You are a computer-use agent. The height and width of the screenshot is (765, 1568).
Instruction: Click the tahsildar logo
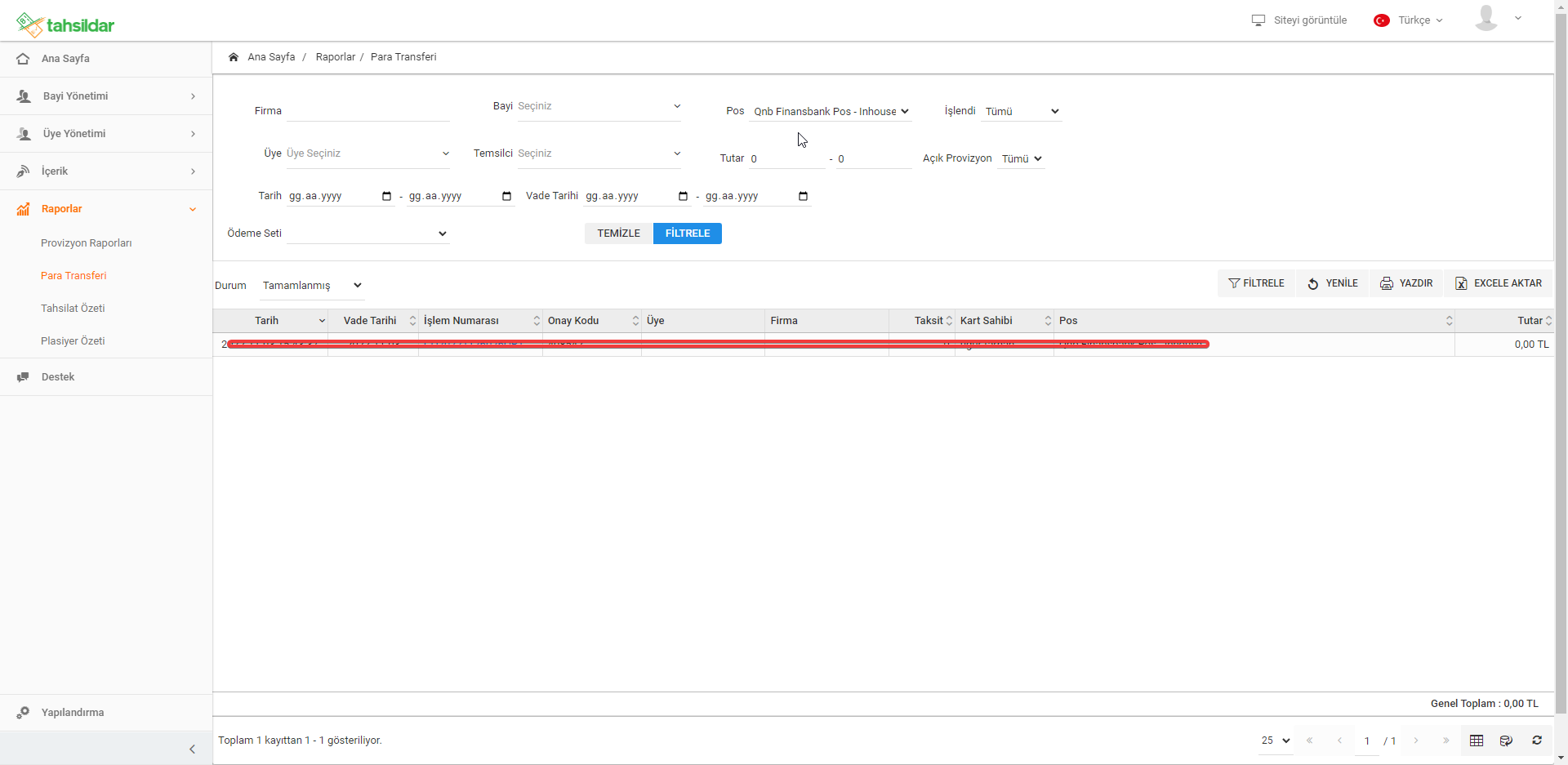point(65,24)
